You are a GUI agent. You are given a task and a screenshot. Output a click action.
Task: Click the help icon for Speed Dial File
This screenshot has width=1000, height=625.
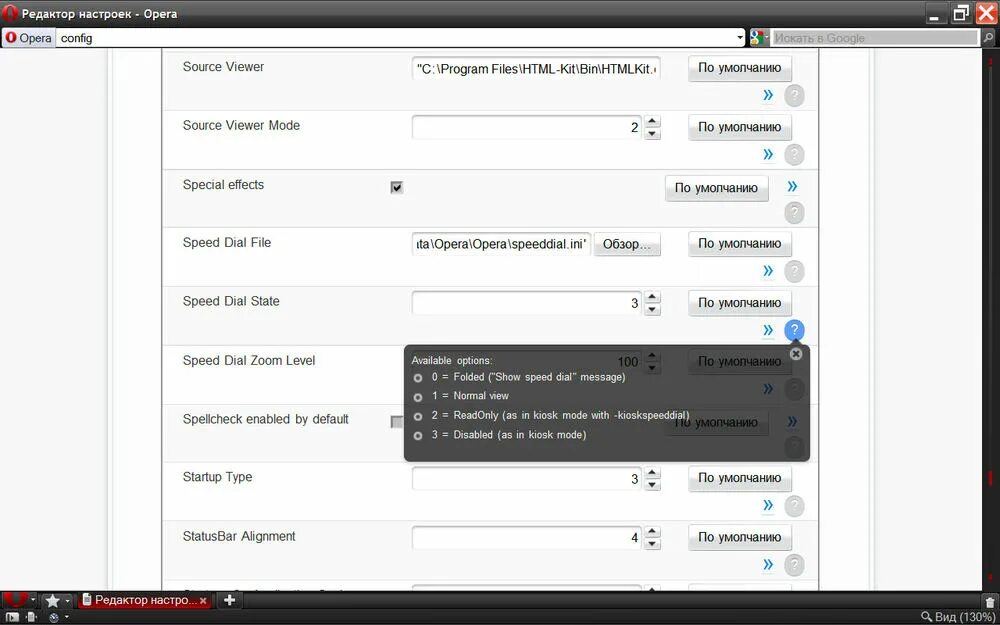(x=794, y=272)
